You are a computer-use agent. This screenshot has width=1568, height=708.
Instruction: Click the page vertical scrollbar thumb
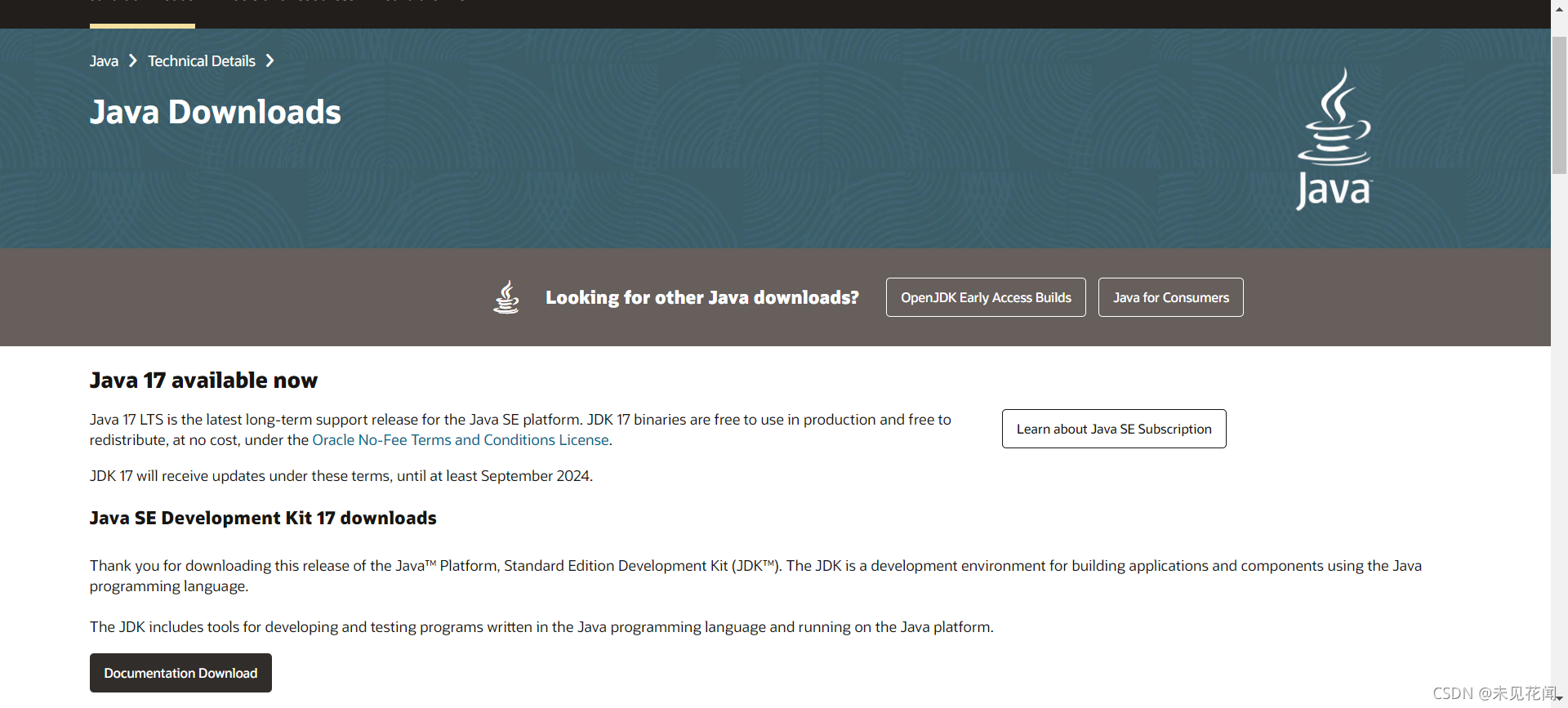(1559, 105)
